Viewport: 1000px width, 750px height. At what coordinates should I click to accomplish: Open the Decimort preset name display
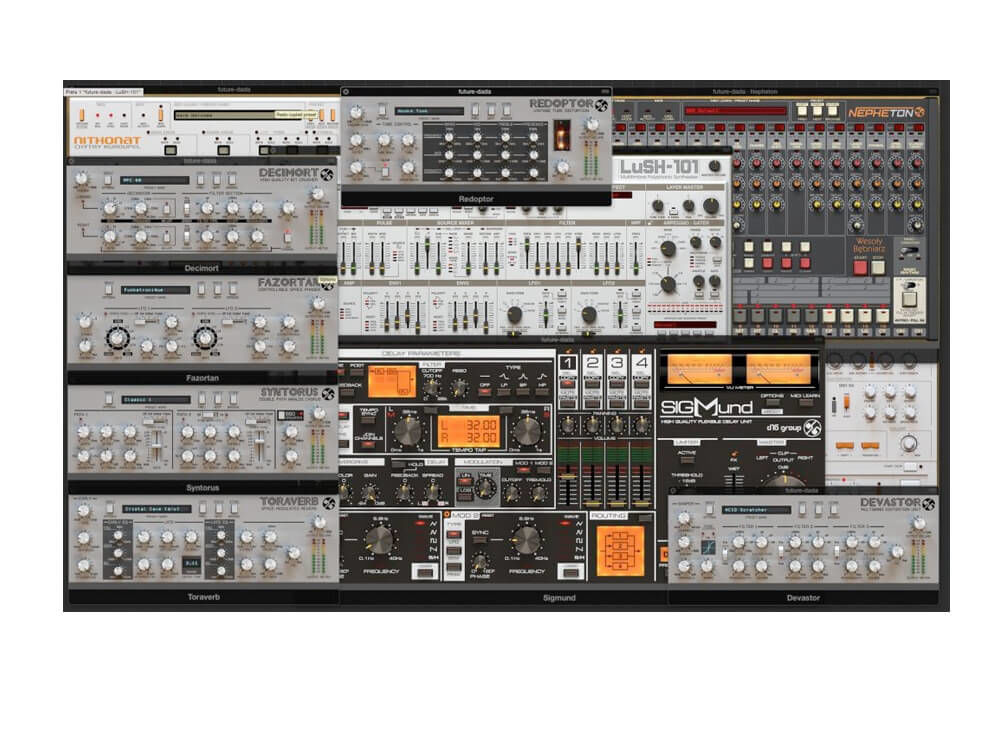click(x=156, y=180)
